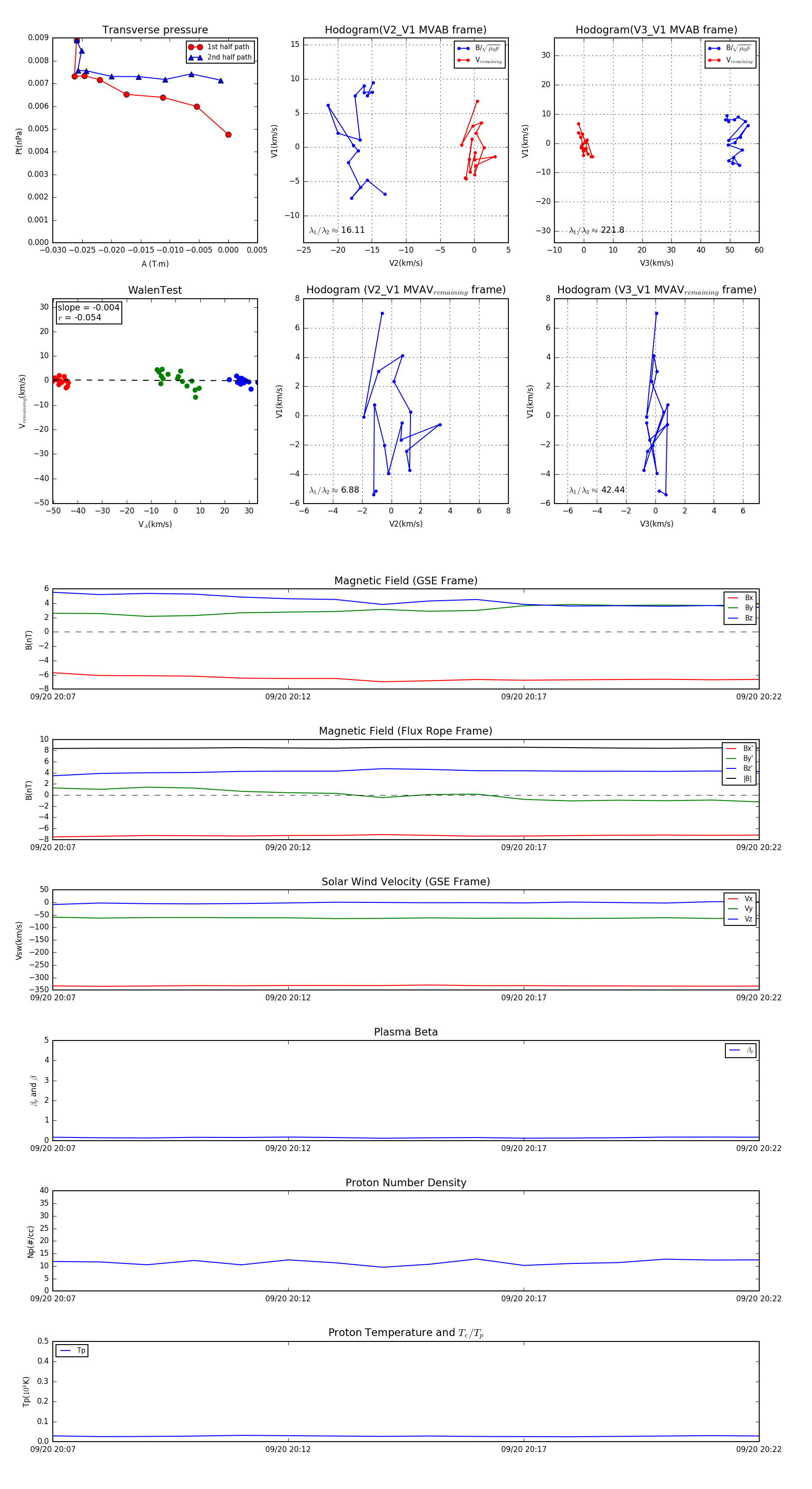
Task: Select the "slope = -0.004" text
Action: [88, 308]
